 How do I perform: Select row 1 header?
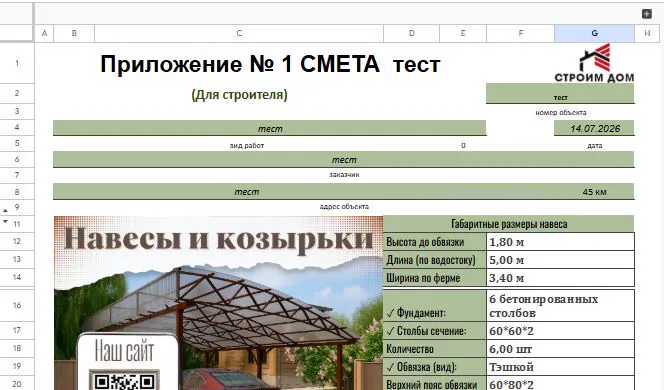point(17,63)
